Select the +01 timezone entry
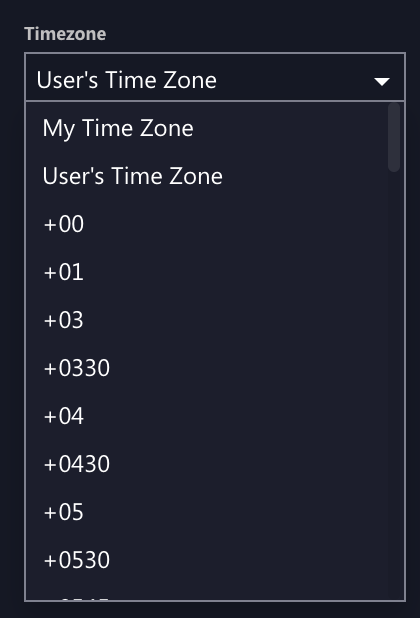420x618 pixels. [x=206, y=272]
